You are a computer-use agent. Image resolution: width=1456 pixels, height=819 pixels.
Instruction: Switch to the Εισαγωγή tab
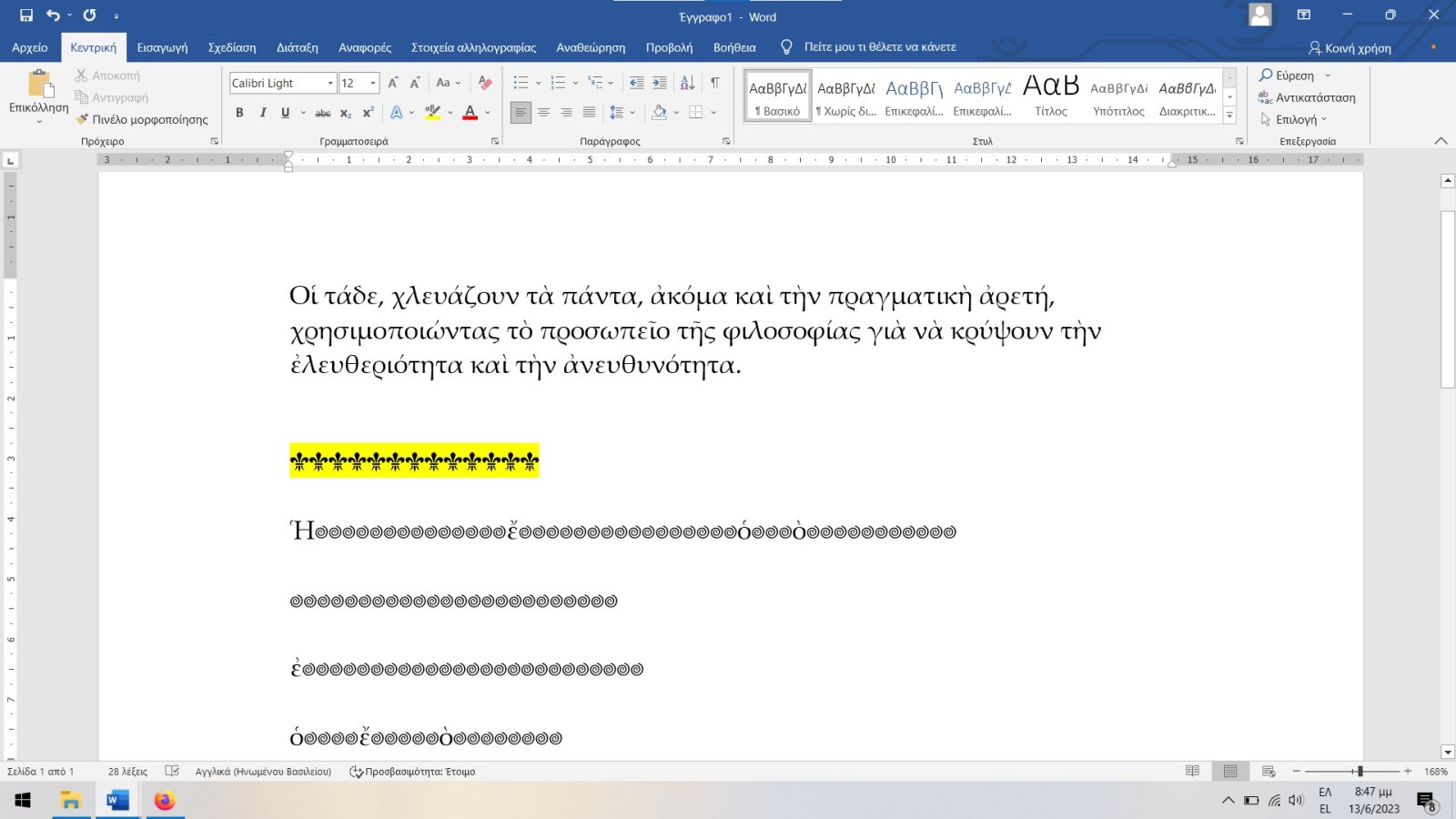tap(162, 47)
